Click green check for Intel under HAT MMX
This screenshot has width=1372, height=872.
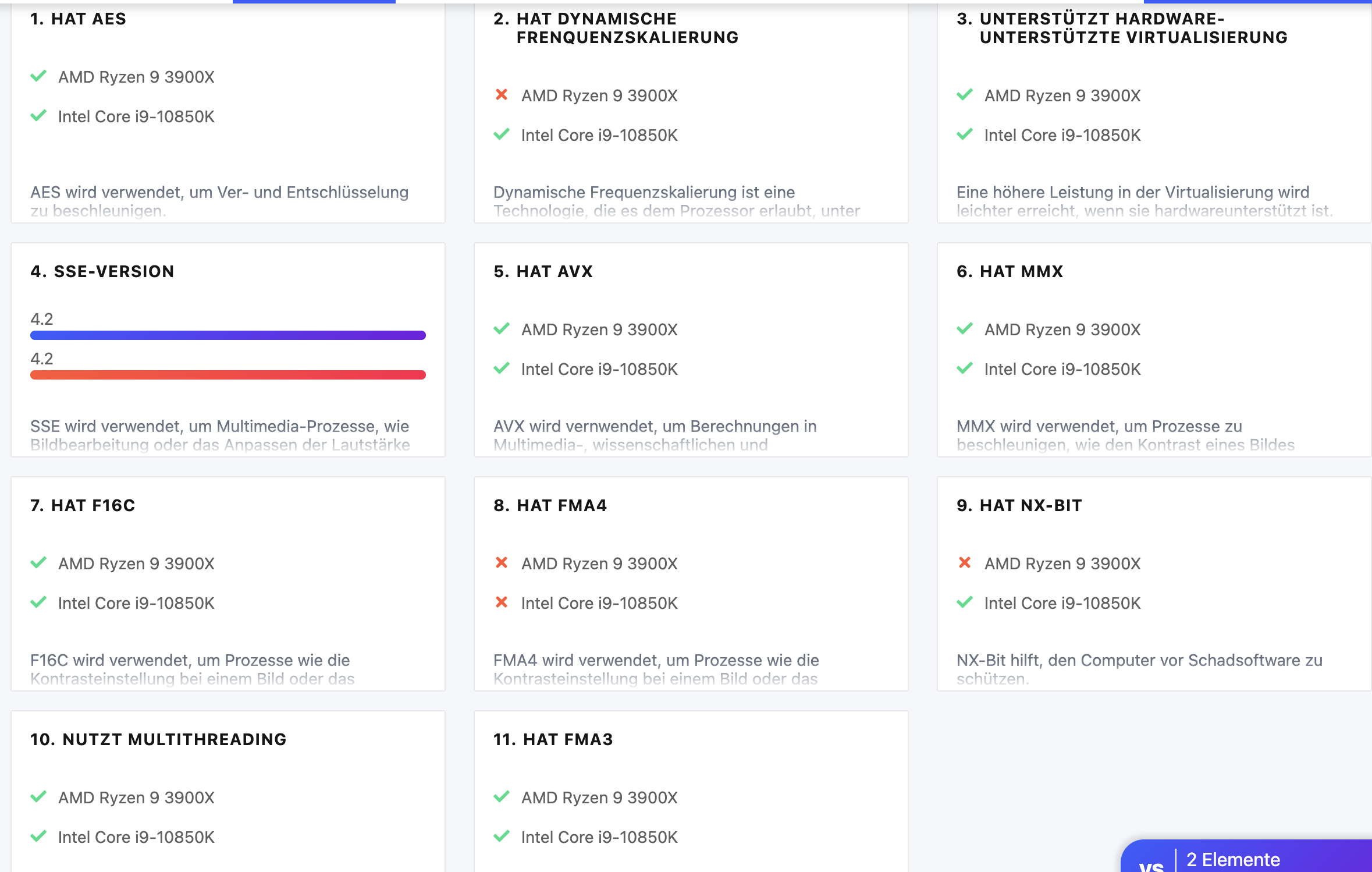[965, 368]
